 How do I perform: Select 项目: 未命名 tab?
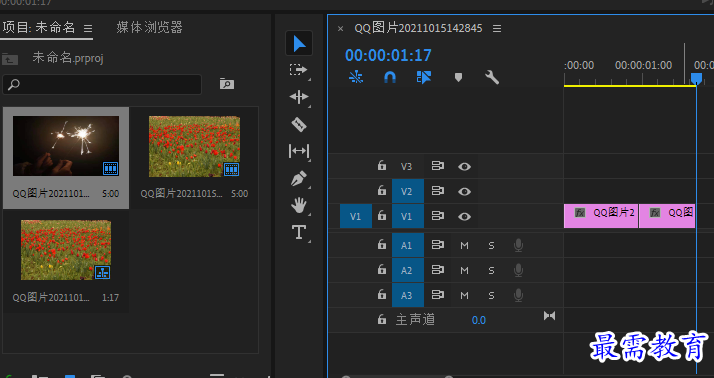(x=38, y=27)
